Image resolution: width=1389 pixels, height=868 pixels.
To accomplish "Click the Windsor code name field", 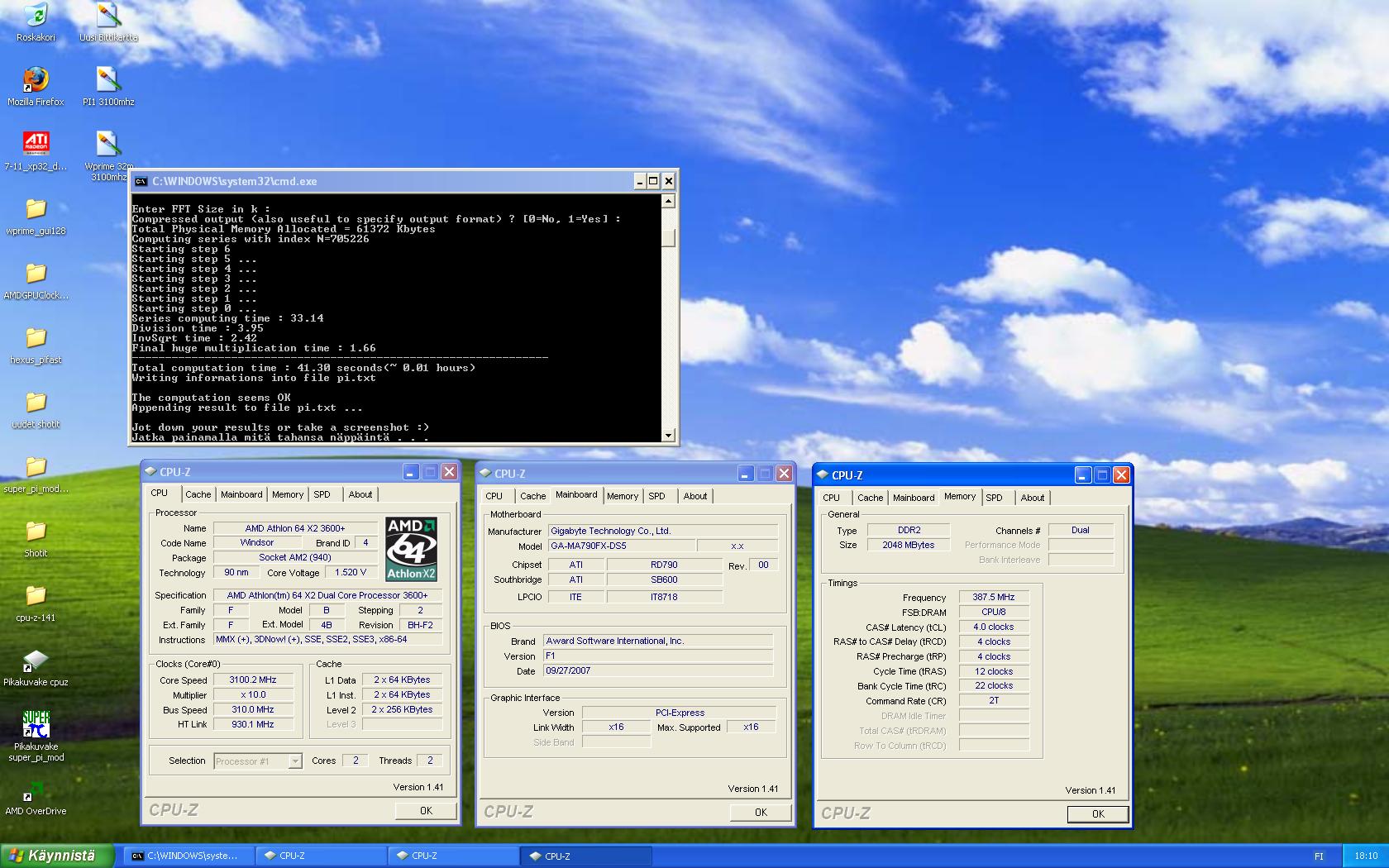I will [257, 542].
